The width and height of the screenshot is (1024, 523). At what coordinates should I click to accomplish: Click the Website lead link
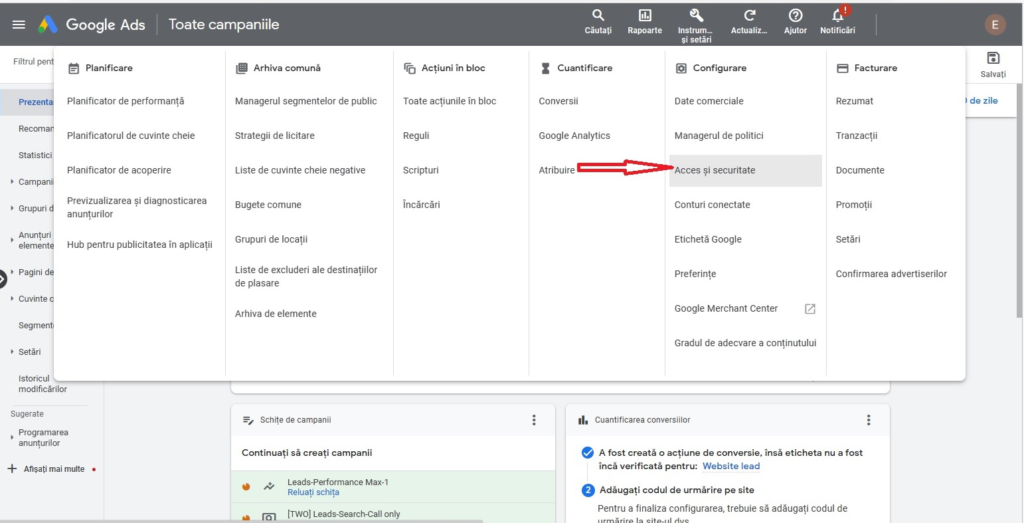pyautogui.click(x=731, y=466)
